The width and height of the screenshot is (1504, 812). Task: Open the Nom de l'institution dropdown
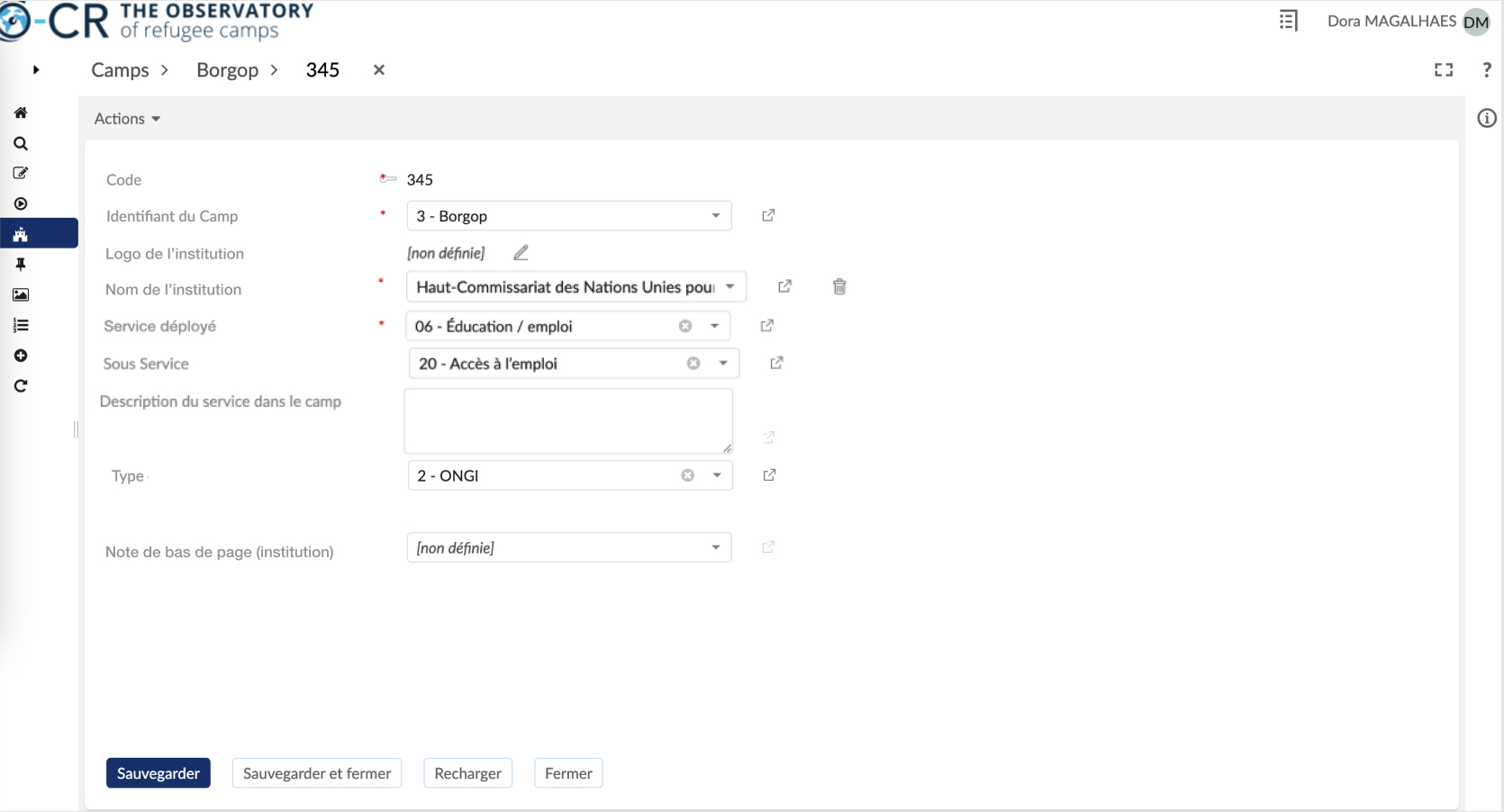pos(576,286)
